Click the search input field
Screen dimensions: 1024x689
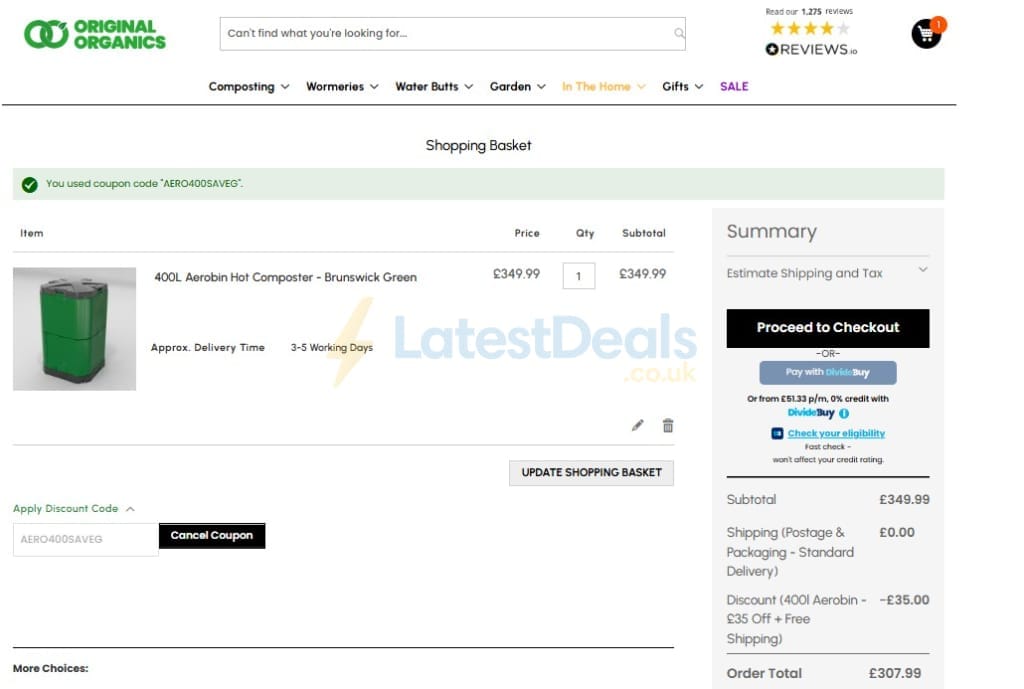[x=452, y=33]
